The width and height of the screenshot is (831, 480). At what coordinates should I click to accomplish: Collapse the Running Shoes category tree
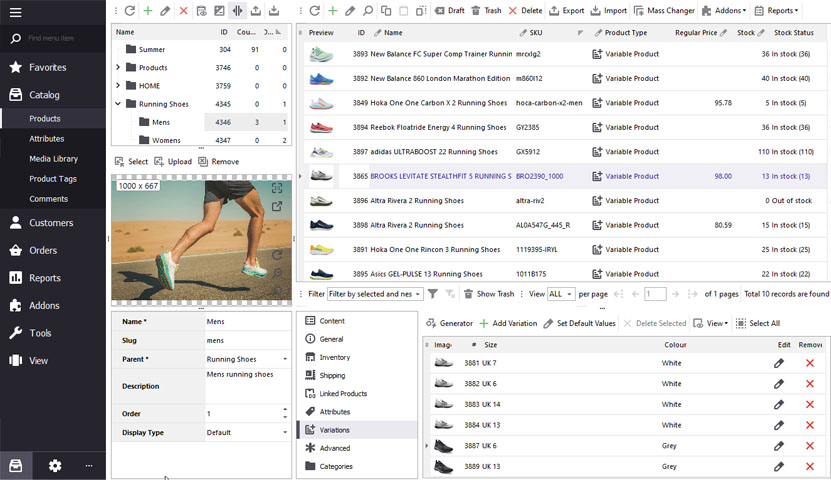tap(118, 103)
